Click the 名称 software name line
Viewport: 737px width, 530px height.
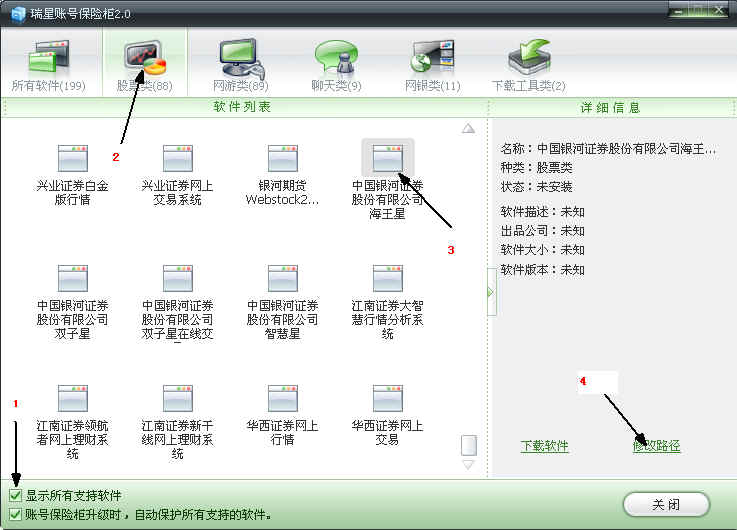point(608,148)
